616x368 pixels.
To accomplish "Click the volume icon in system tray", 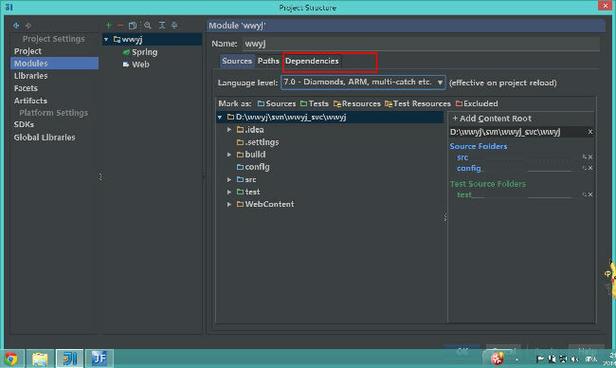I will click(575, 359).
